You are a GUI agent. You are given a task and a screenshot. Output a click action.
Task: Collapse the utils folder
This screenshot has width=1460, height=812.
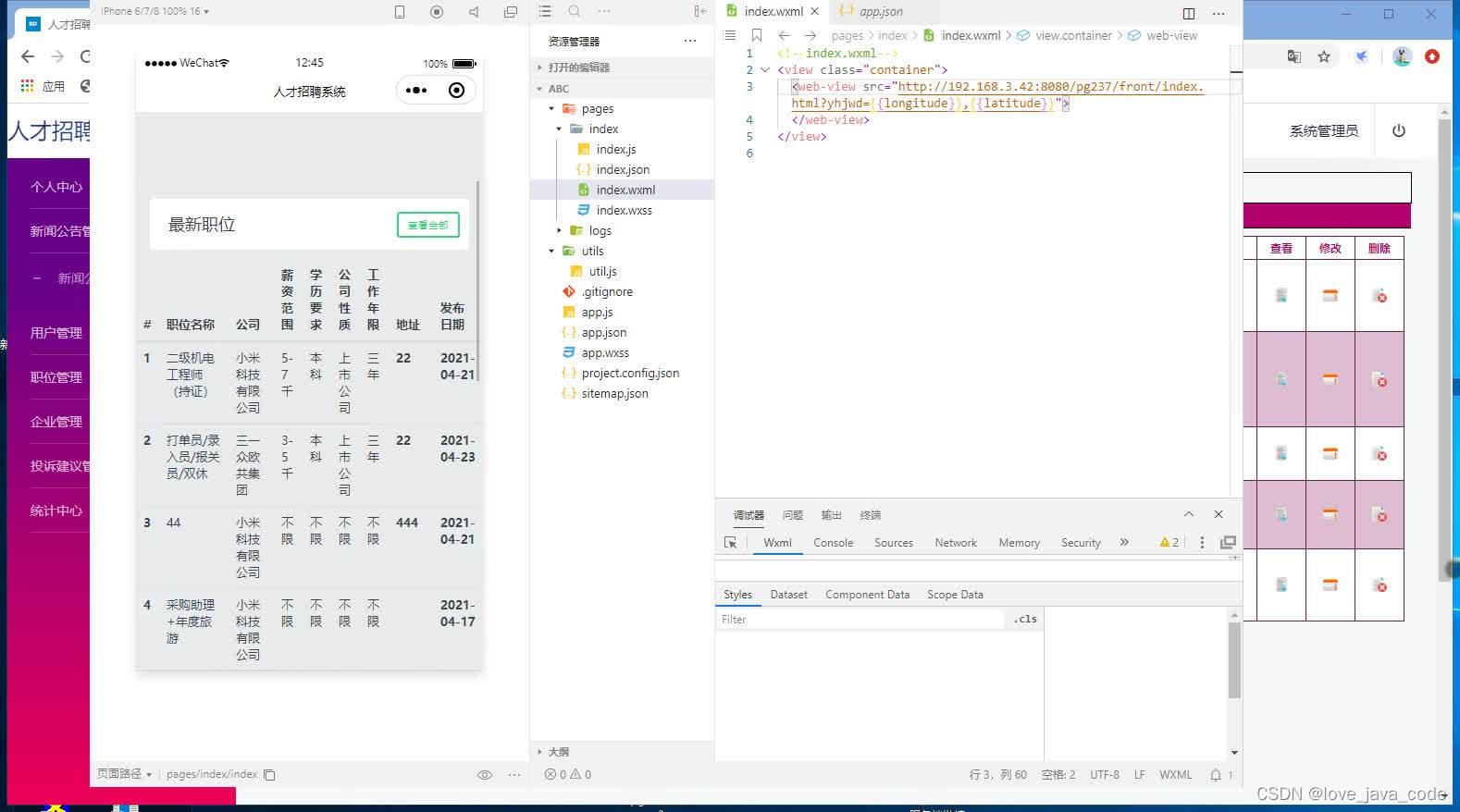coord(551,252)
